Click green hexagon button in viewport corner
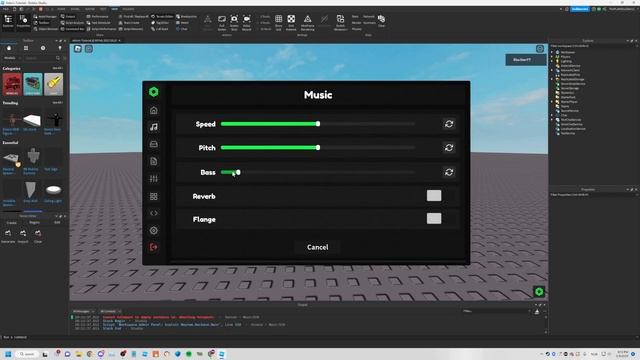The image size is (640, 360). pos(539,291)
